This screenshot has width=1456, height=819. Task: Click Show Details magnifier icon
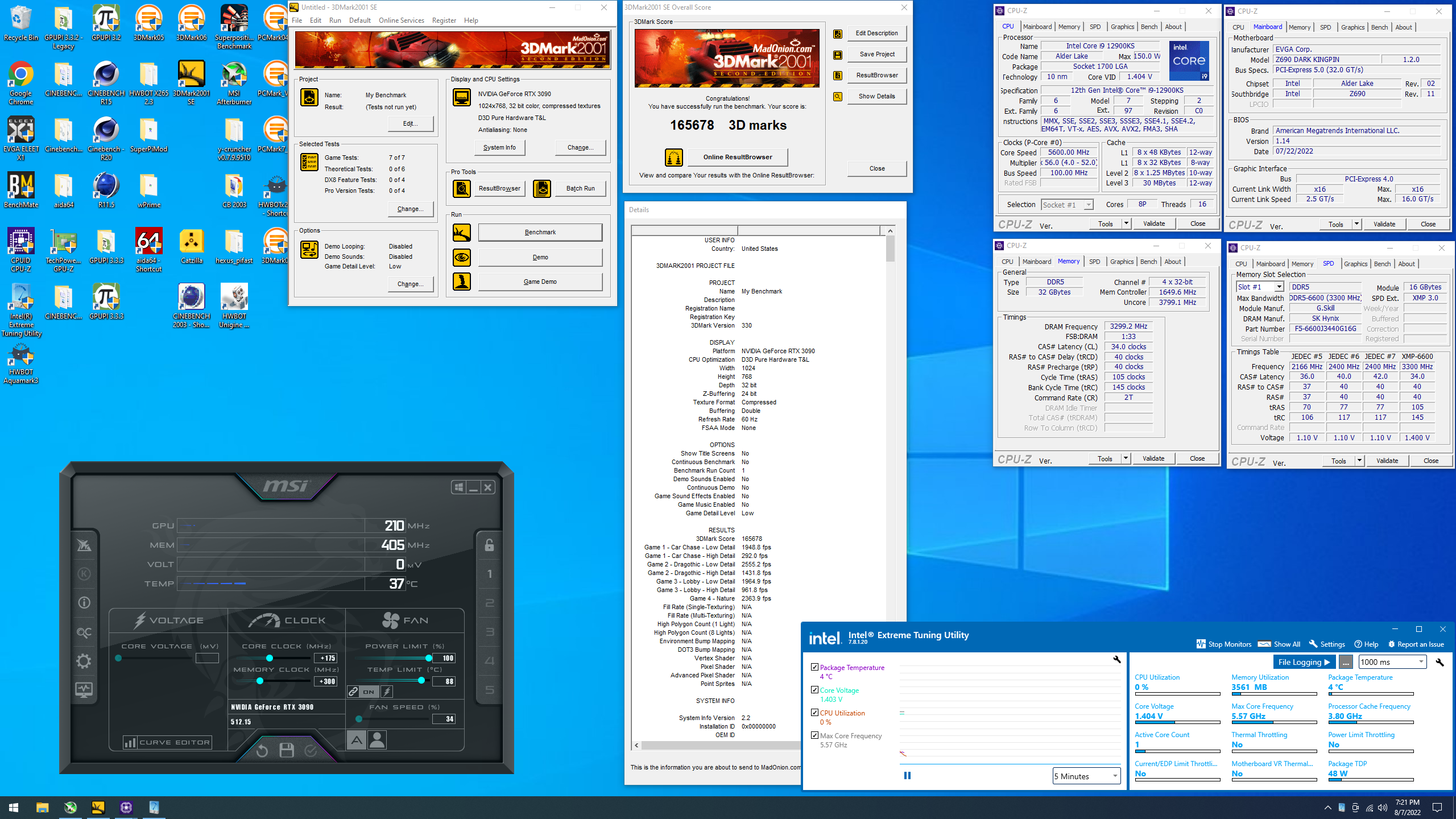[838, 97]
